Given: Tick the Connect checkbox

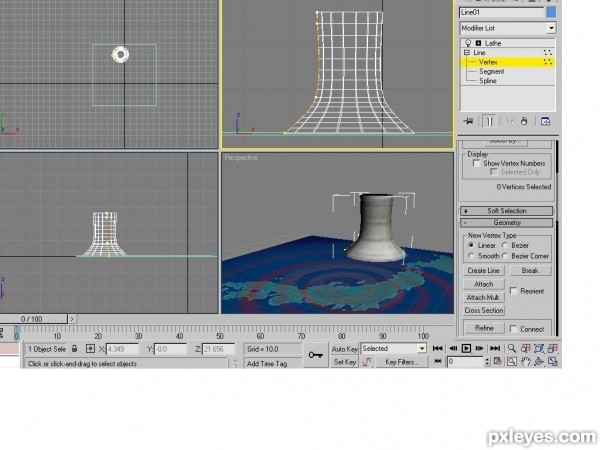Looking at the screenshot, I should tap(514, 328).
